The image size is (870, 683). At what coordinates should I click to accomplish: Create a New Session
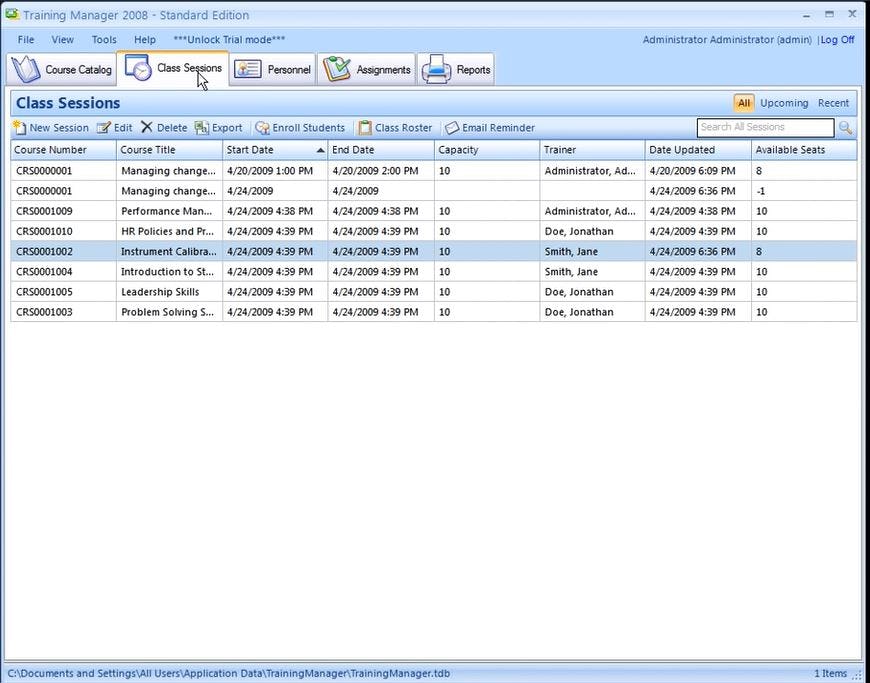(50, 127)
